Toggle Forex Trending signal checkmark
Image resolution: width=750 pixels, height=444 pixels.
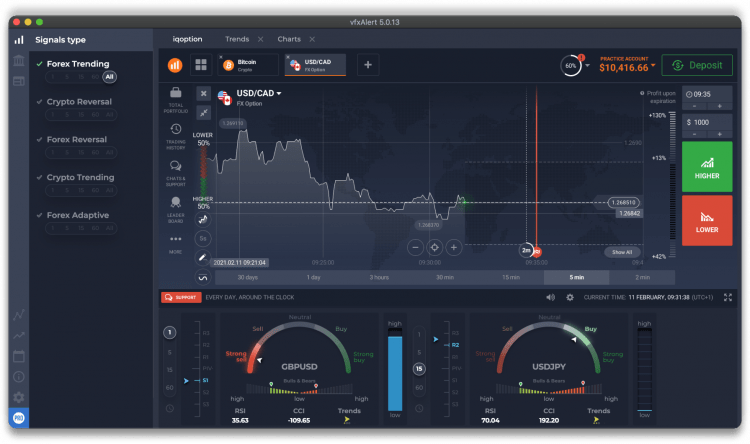(39, 64)
